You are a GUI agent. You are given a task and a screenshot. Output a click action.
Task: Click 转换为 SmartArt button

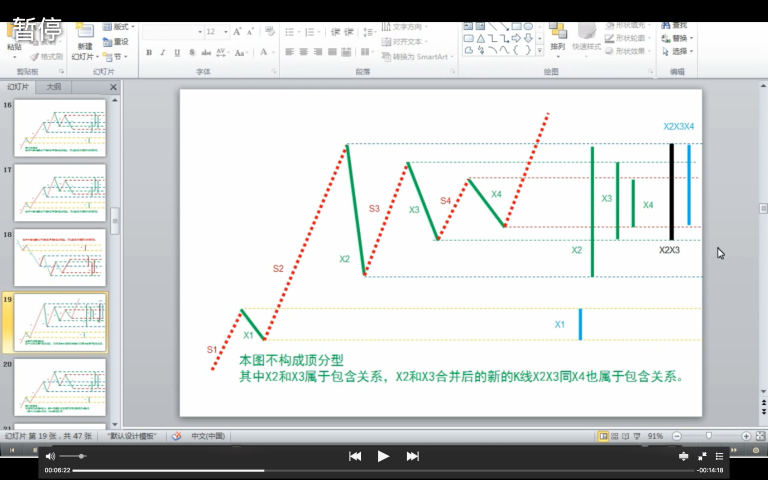click(418, 57)
